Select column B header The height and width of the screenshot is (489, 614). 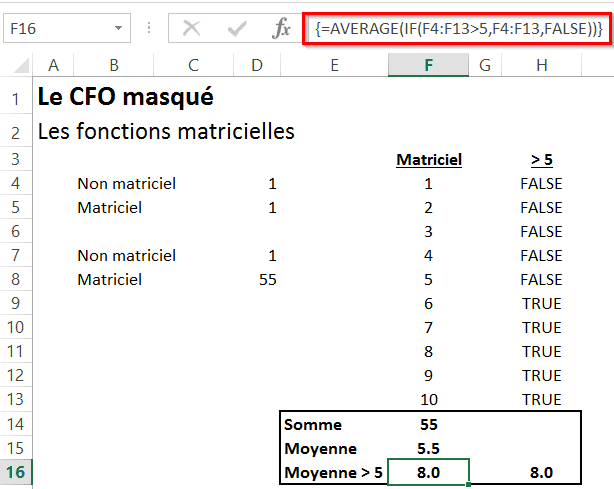pyautogui.click(x=114, y=66)
